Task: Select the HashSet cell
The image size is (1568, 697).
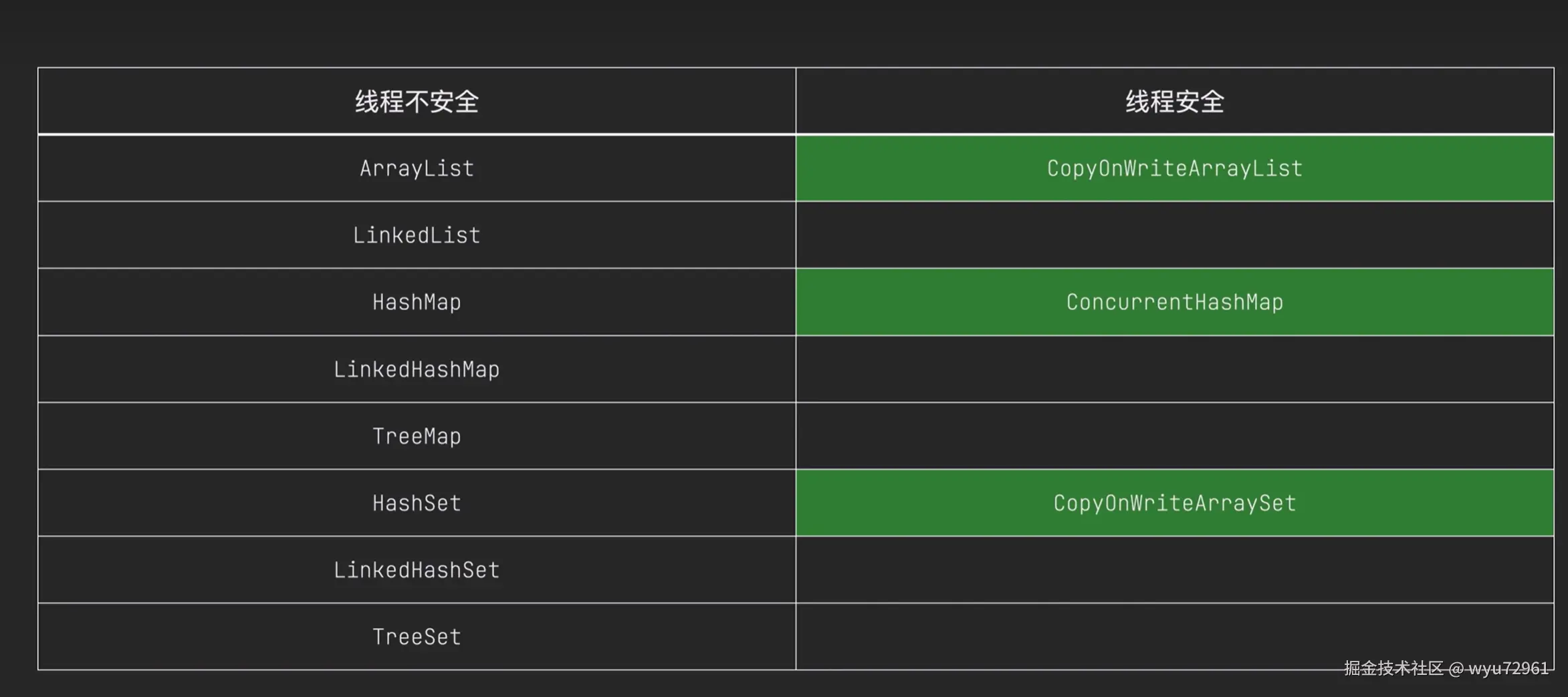Action: tap(417, 503)
